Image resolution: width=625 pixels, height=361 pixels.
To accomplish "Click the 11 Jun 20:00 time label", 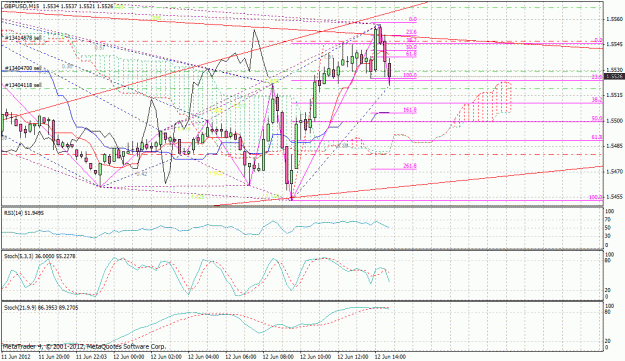I will tap(53, 357).
